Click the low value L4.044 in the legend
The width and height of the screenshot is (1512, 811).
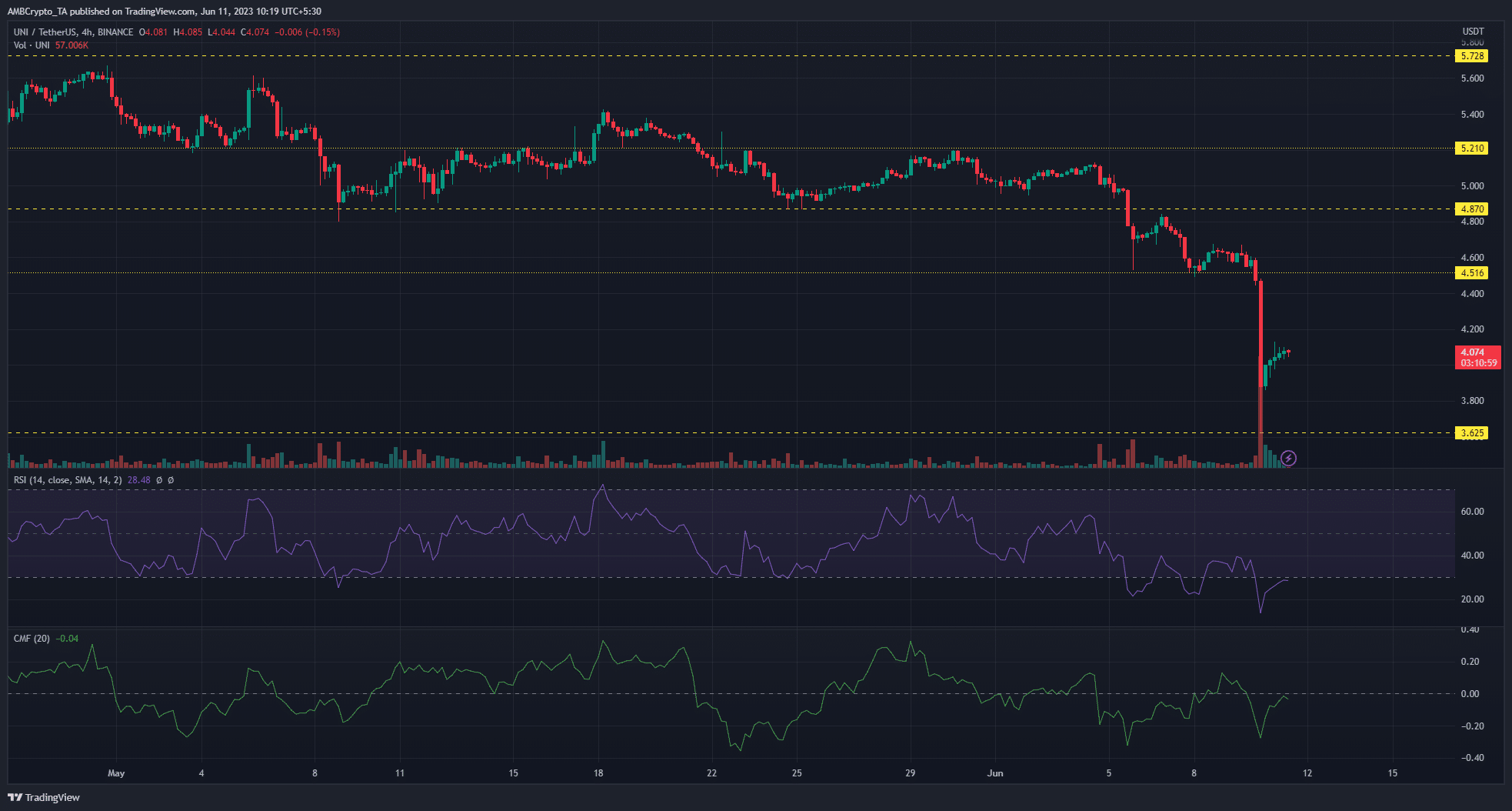tap(221, 32)
